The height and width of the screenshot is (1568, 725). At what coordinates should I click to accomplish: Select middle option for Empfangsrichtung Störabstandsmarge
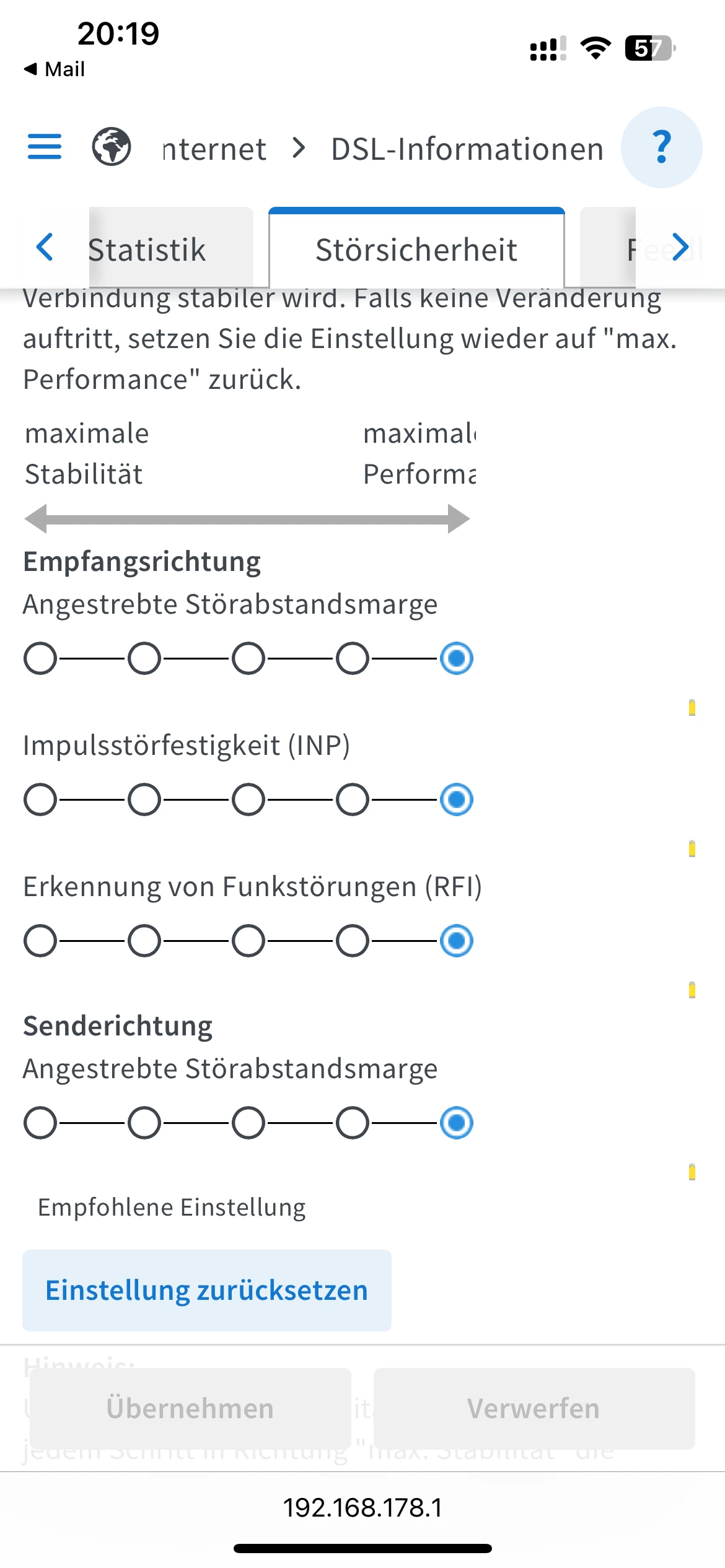[248, 658]
